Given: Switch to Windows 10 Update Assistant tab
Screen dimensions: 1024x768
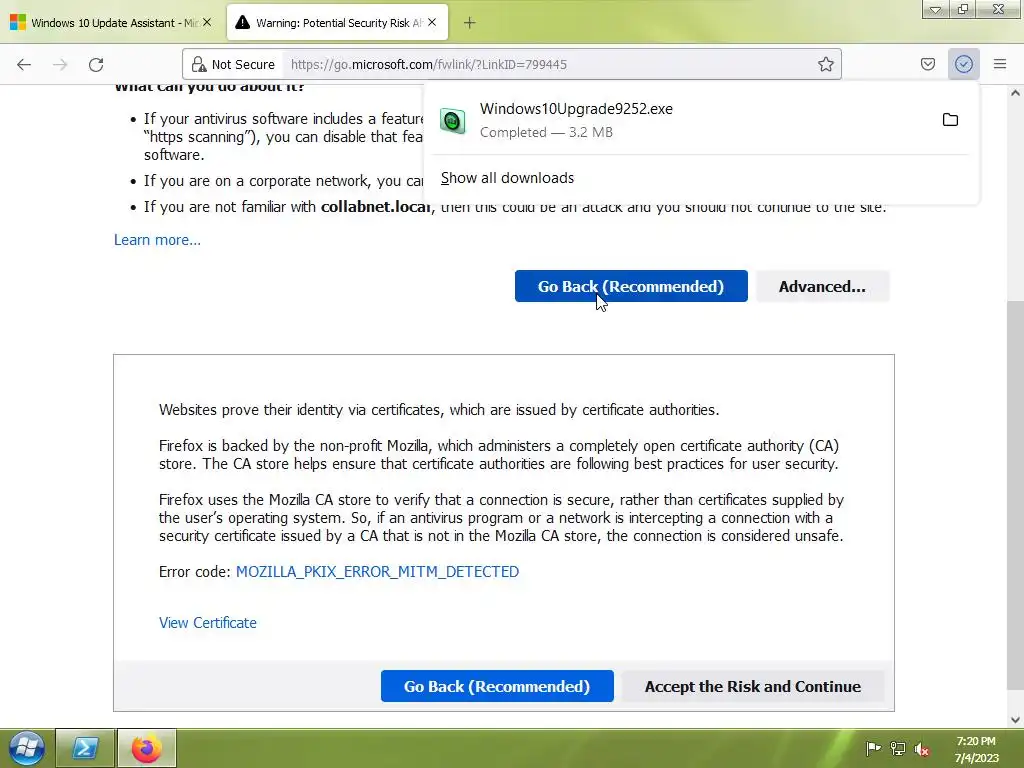Looking at the screenshot, I should 111,23.
